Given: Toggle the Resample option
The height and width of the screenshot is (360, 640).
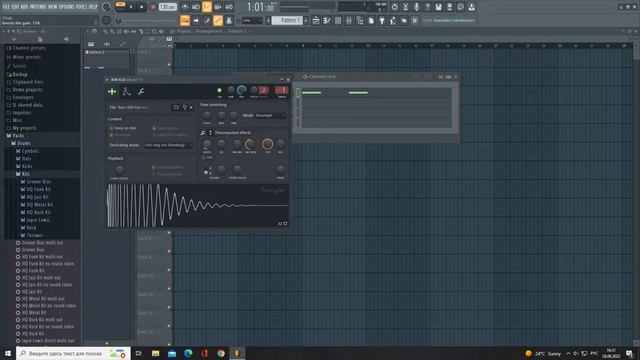Looking at the screenshot, I should (120, 134).
